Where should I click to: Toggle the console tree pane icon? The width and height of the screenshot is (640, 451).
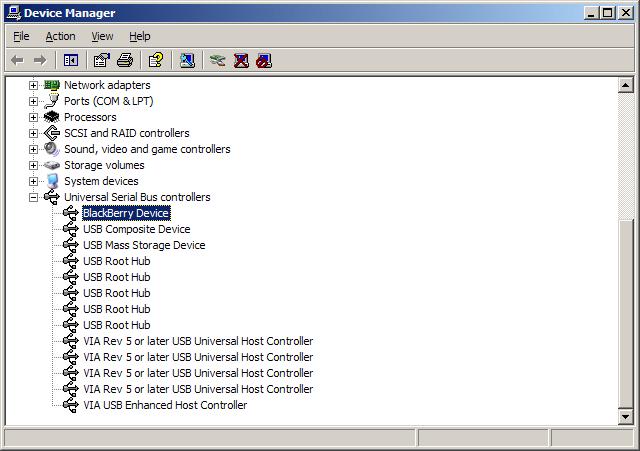point(71,60)
